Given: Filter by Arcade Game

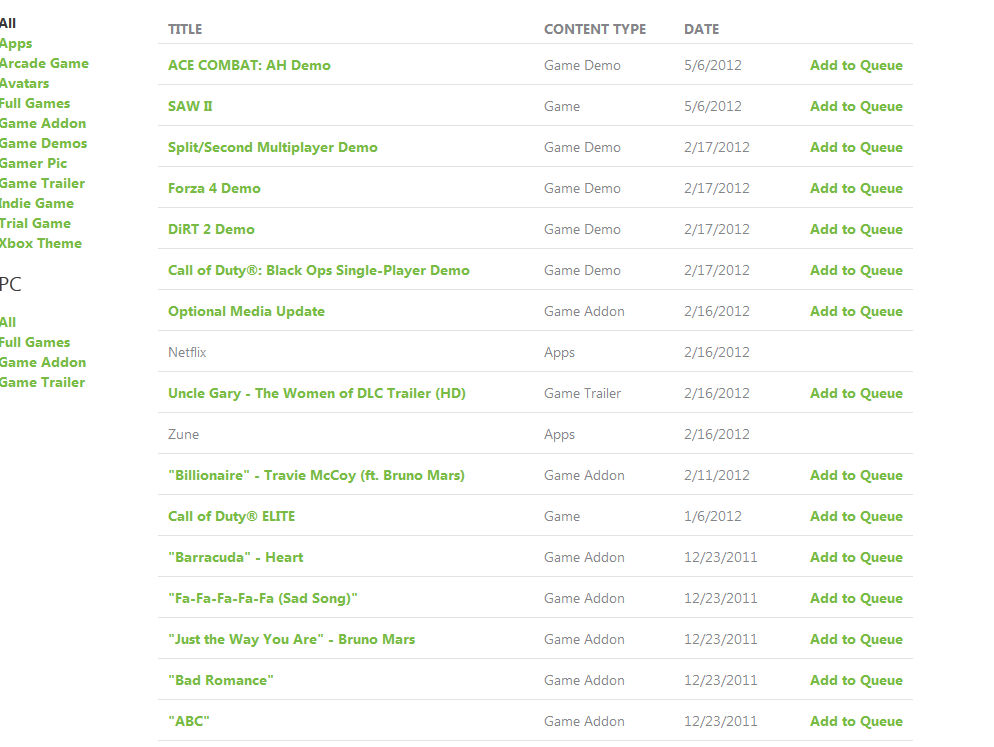Looking at the screenshot, I should [x=44, y=63].
